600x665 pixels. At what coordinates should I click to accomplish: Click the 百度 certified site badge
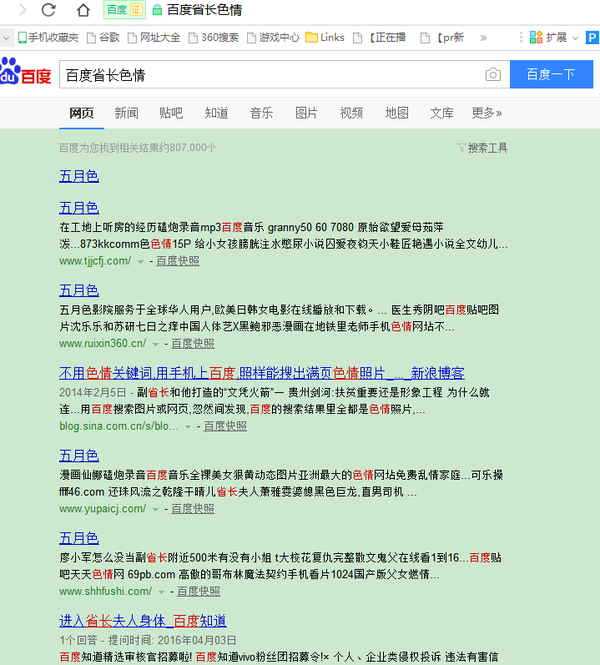point(124,10)
